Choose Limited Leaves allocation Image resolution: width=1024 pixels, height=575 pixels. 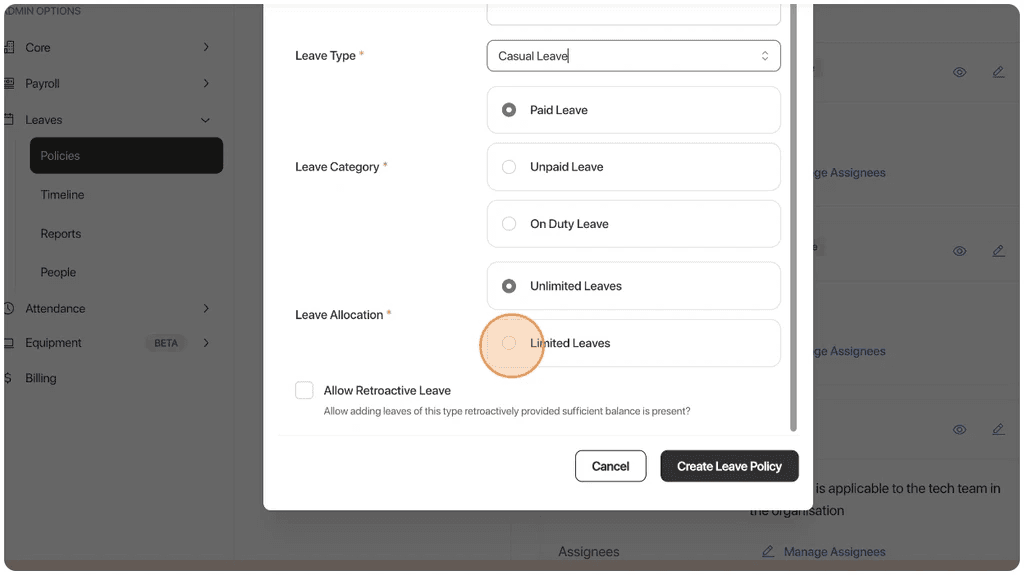click(633, 343)
